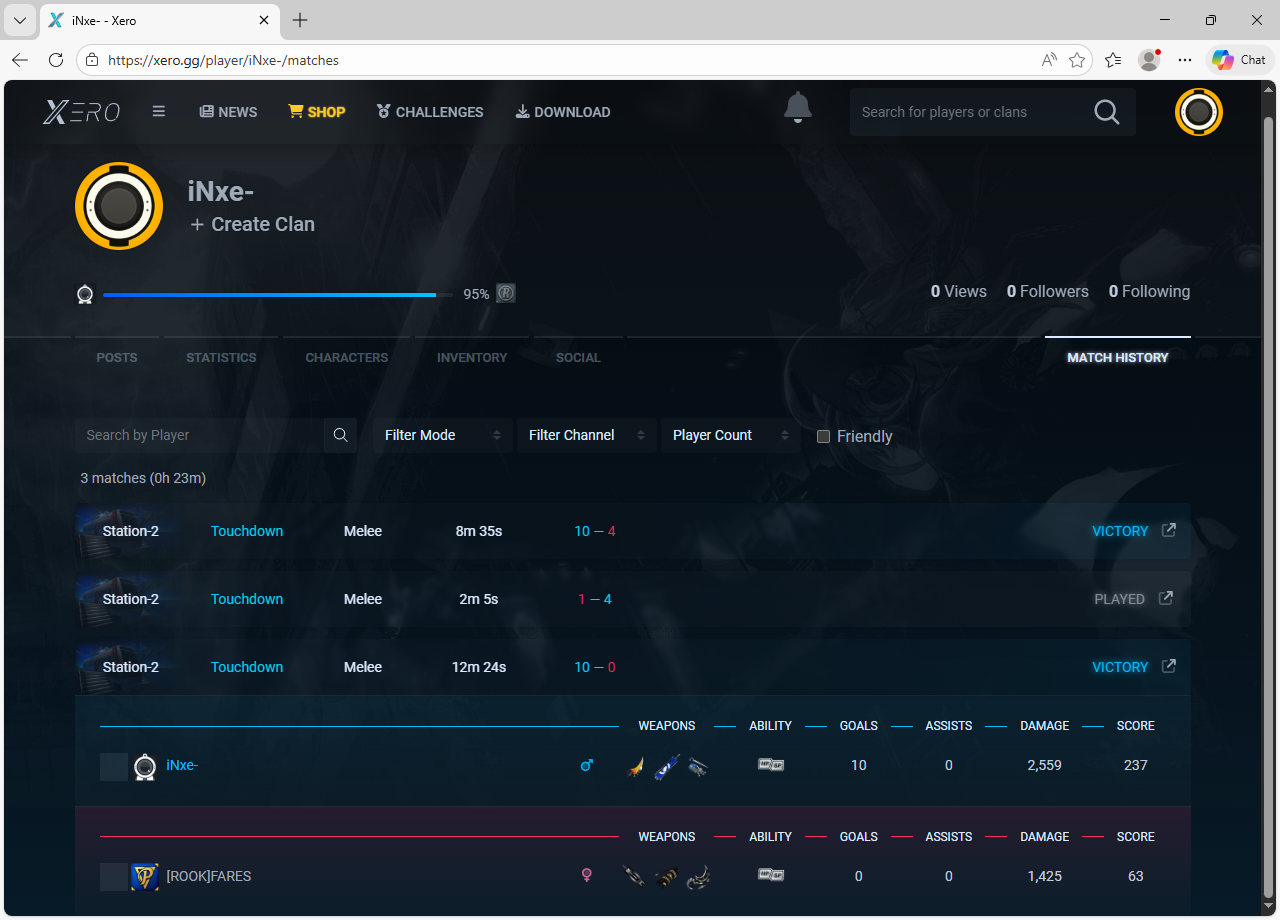Expand the Filter Mode dropdown
This screenshot has width=1280, height=920.
[442, 435]
